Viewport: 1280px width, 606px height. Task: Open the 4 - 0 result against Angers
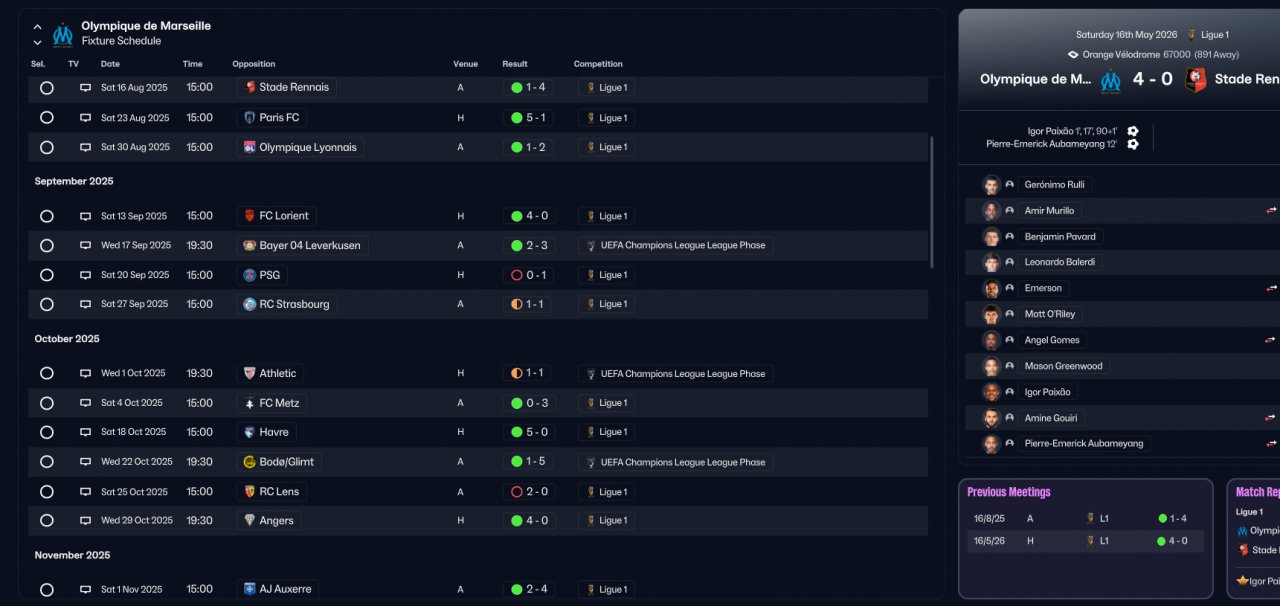click(x=529, y=521)
